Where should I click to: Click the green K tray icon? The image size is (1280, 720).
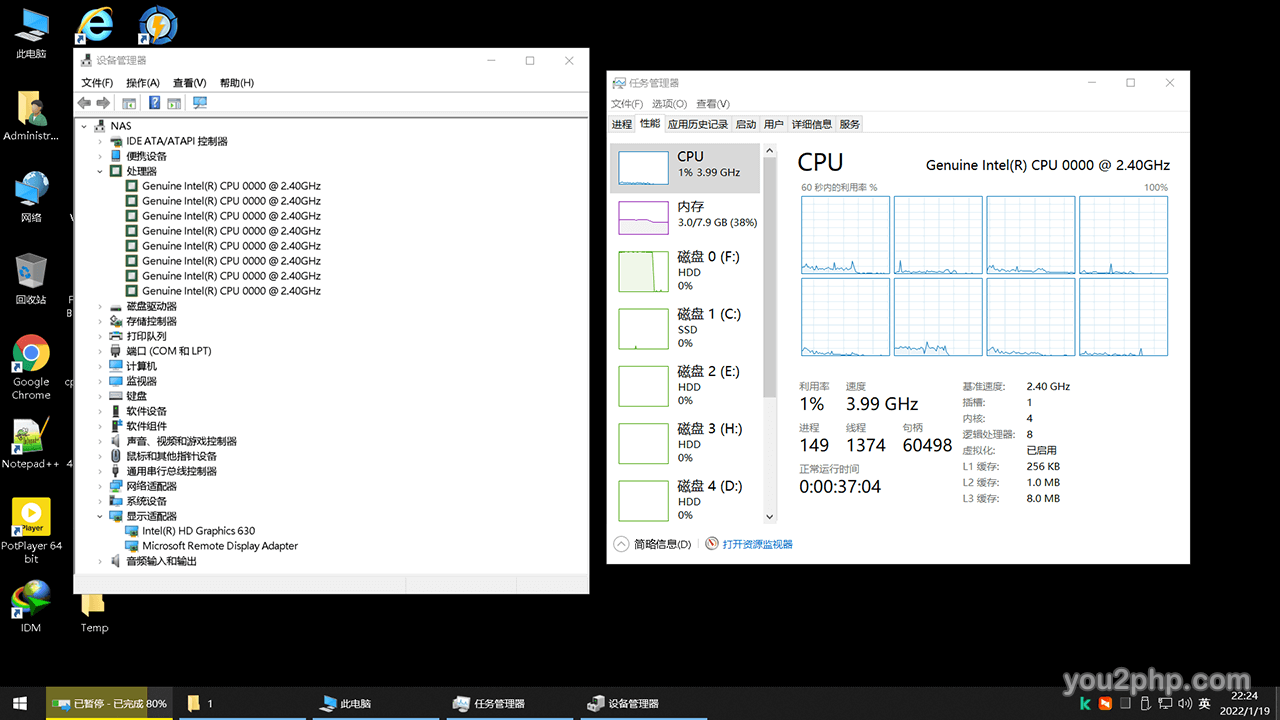[1085, 704]
